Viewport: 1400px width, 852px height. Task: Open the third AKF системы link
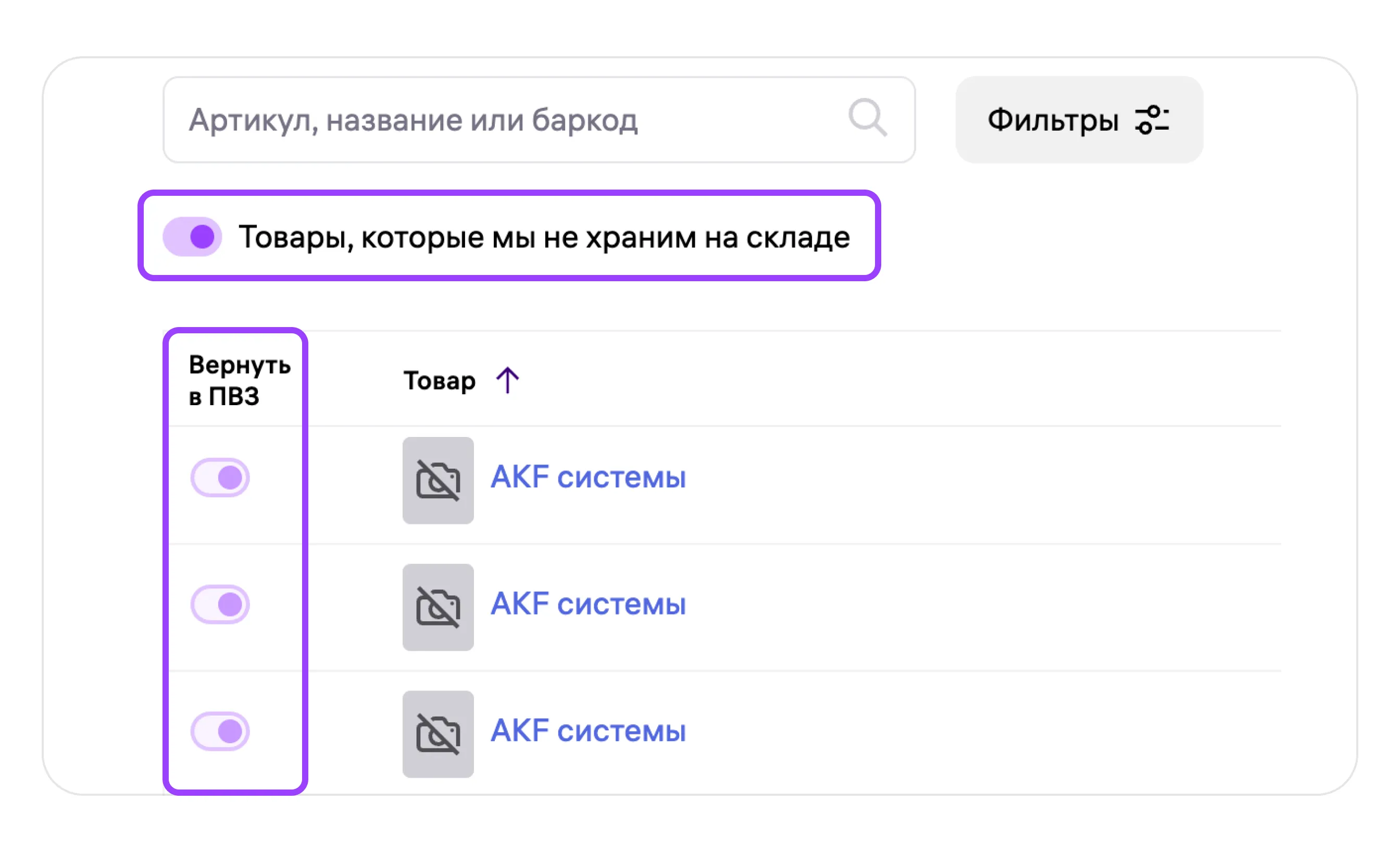pos(588,731)
